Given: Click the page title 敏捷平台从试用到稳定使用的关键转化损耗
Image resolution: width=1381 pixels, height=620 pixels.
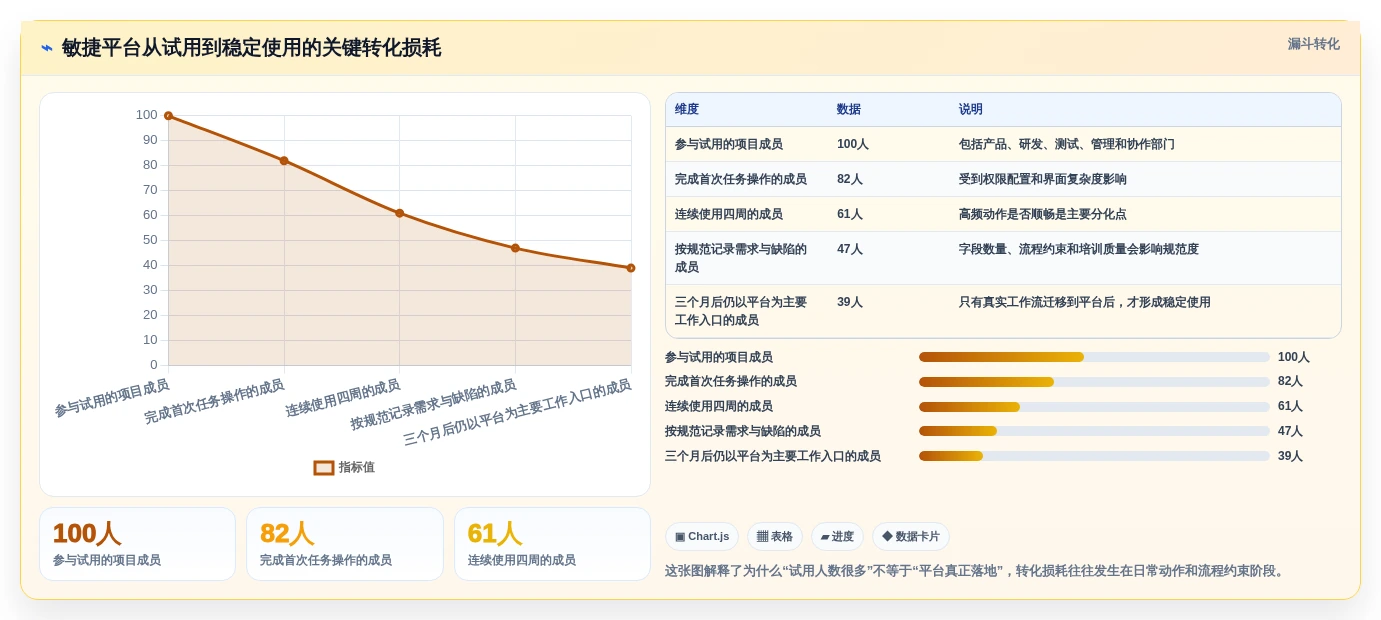Looking at the screenshot, I should coord(251,48).
